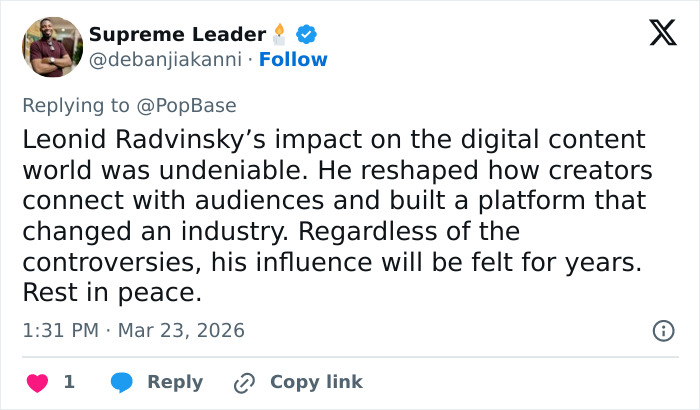Click the blue verified badge
The height and width of the screenshot is (410, 700).
click(x=309, y=35)
